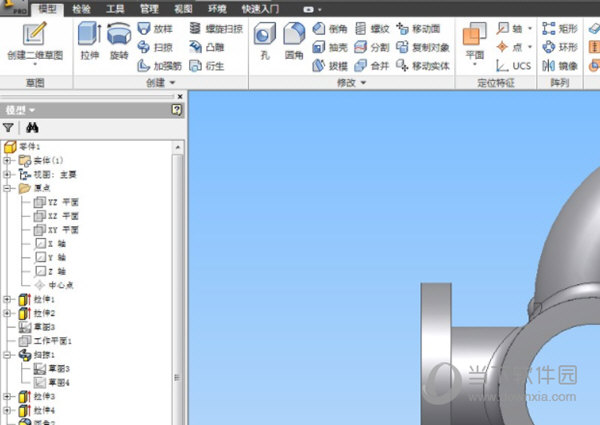Screen dimensions: 600x425
Task: Select 草图4 under 扫掠1
Action: 52,382
